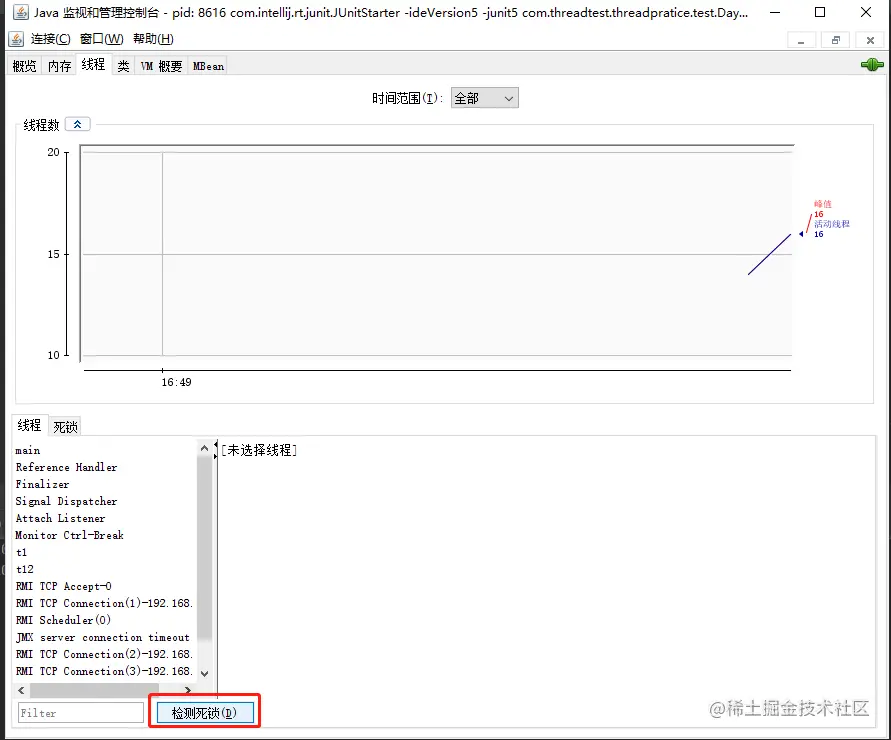Switch to the 内存 tab
This screenshot has height=740, width=891.
pos(59,66)
